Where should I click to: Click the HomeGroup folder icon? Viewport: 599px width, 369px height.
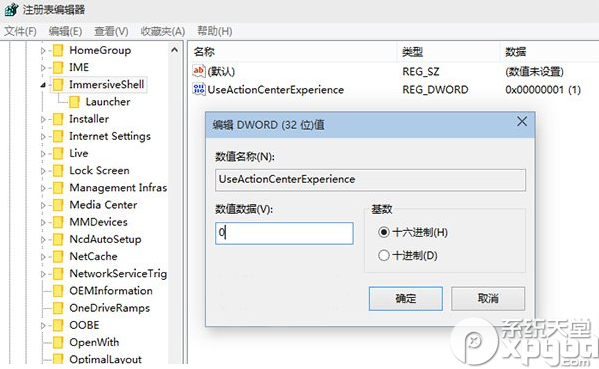[x=58, y=50]
